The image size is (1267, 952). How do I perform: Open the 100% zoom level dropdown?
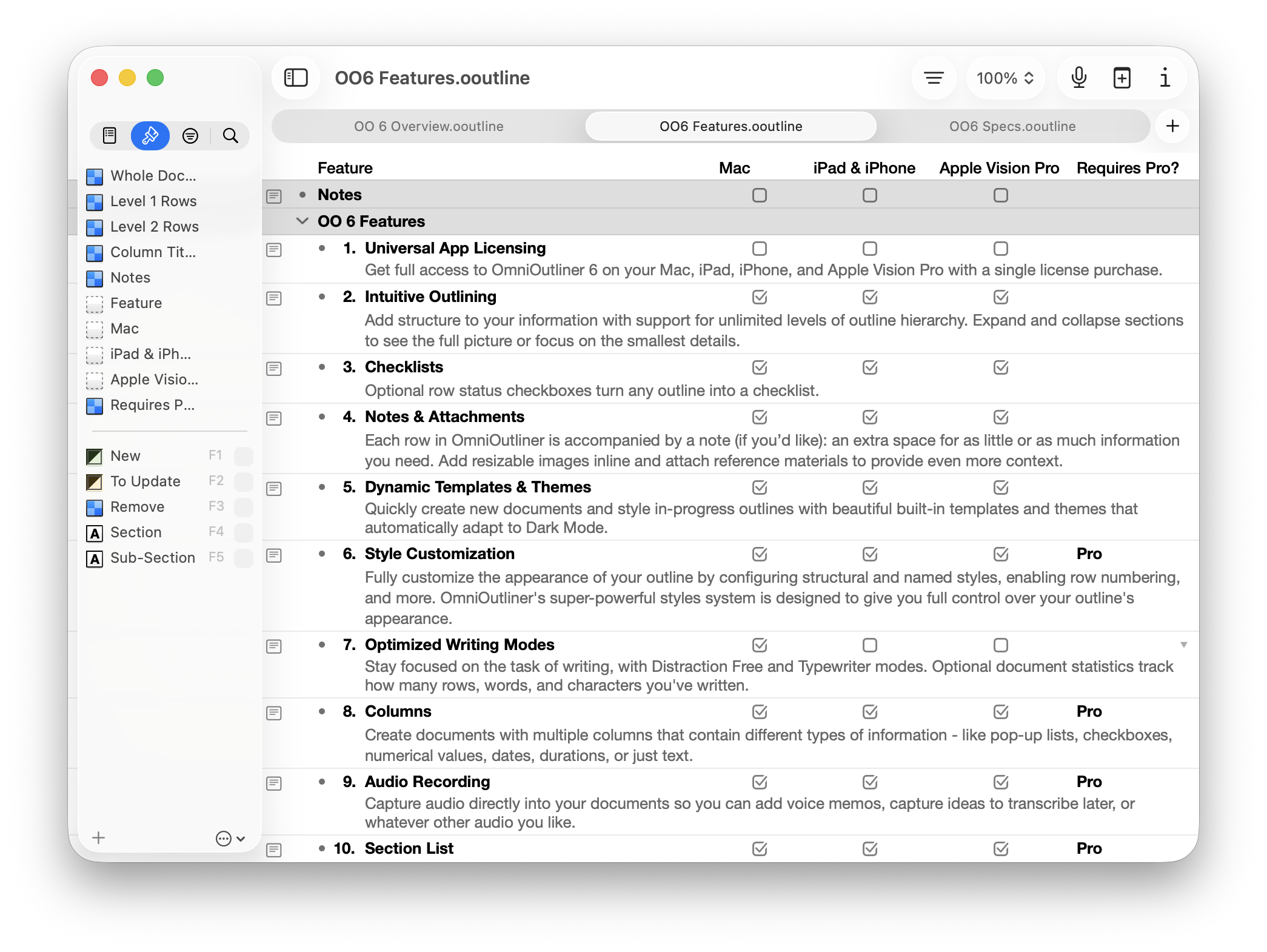[x=1005, y=78]
